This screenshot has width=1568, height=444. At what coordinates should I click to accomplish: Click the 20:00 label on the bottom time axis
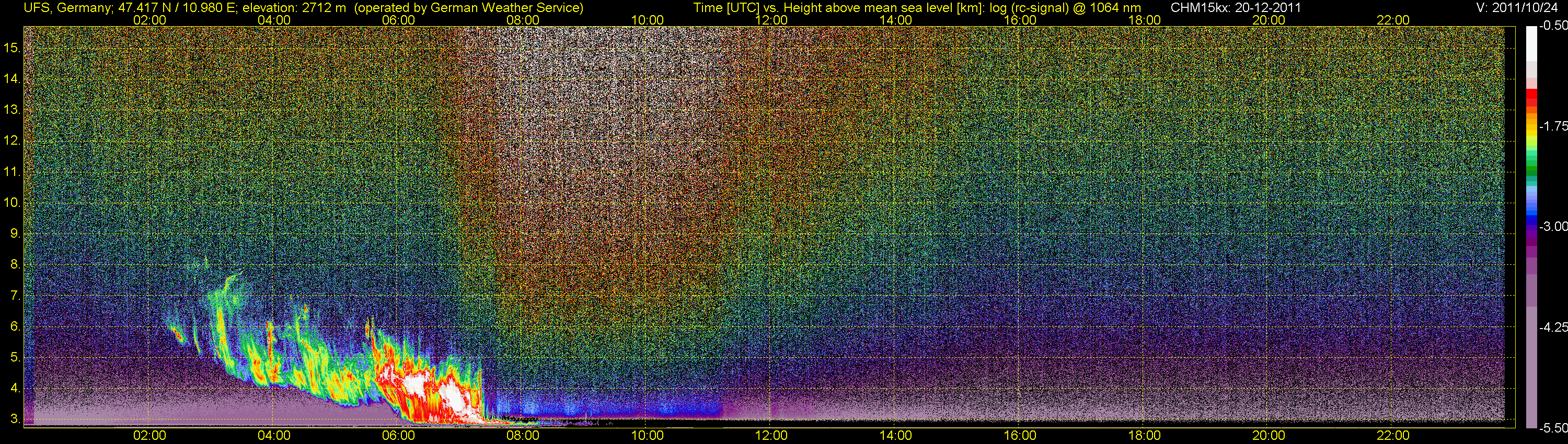click(x=1269, y=436)
